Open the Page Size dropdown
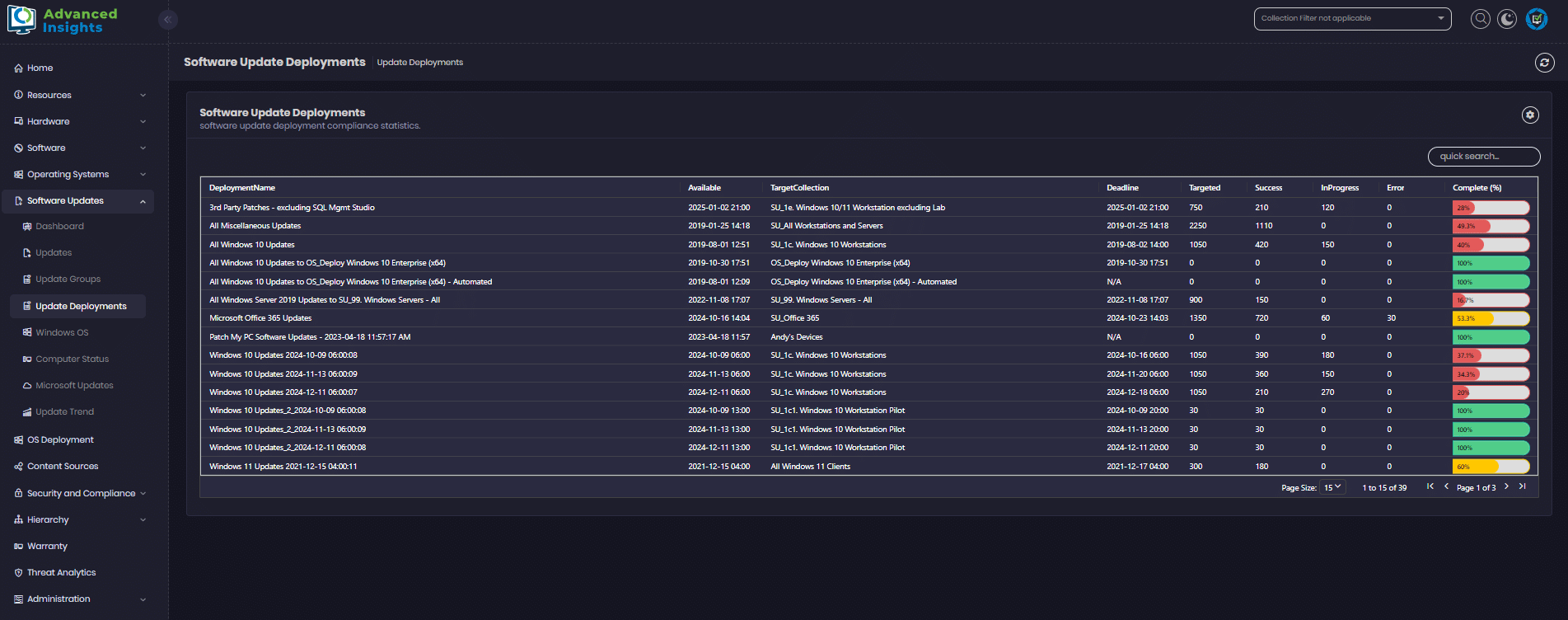1568x620 pixels. [1332, 487]
